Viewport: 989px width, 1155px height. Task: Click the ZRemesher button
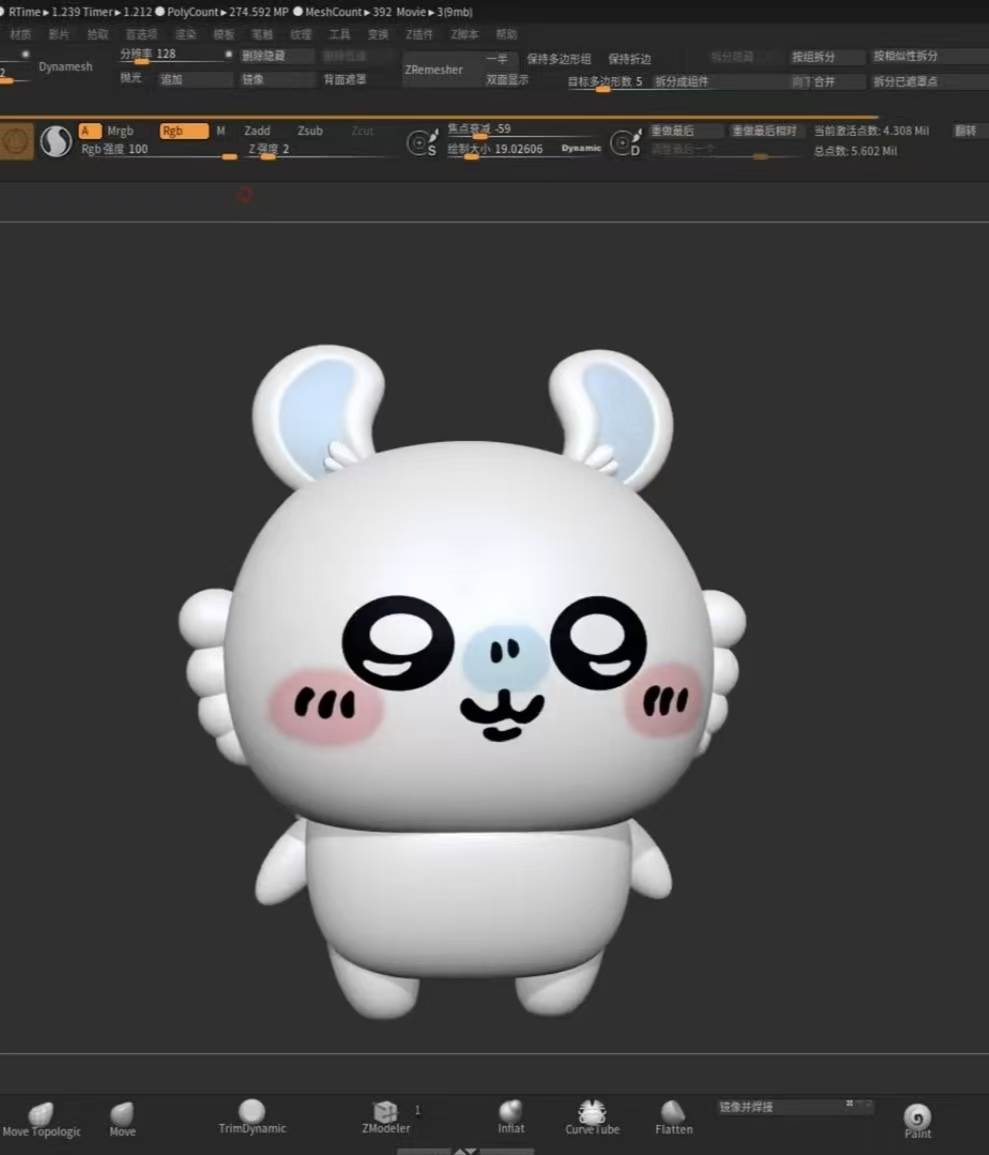click(x=434, y=69)
